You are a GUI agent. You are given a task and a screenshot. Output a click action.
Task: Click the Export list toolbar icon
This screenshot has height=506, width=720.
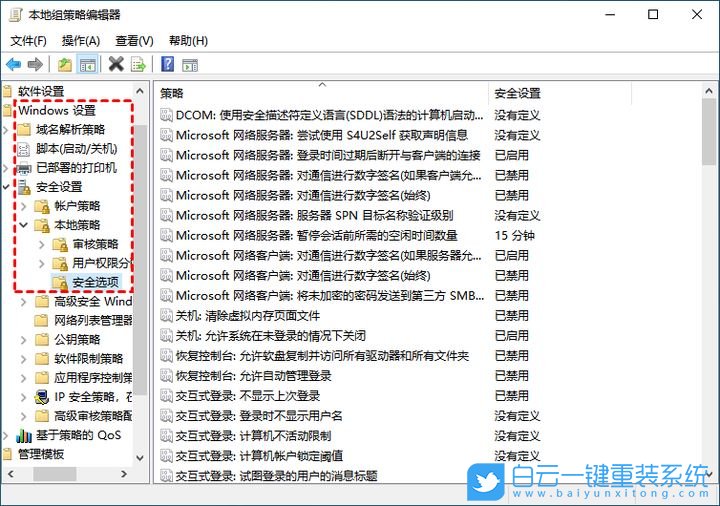tap(138, 64)
